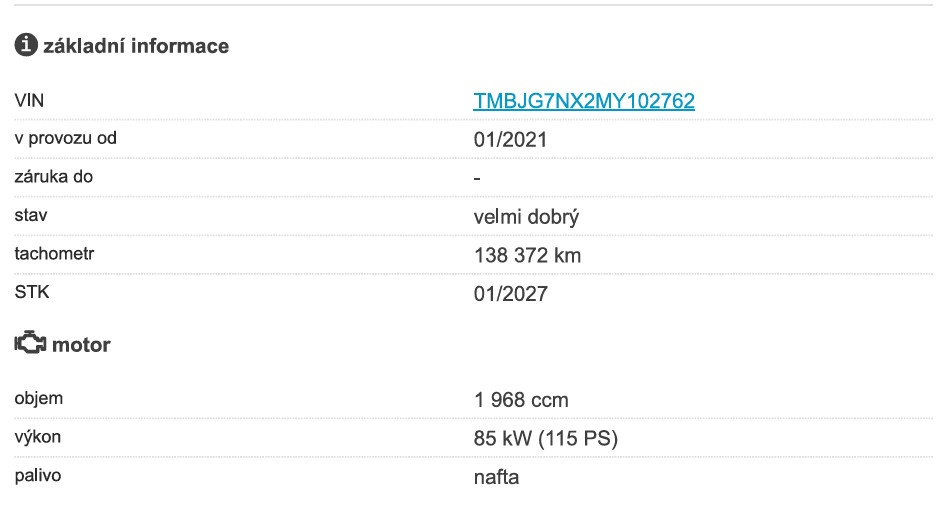Select the VIN row label
945x510 pixels.
(x=29, y=100)
